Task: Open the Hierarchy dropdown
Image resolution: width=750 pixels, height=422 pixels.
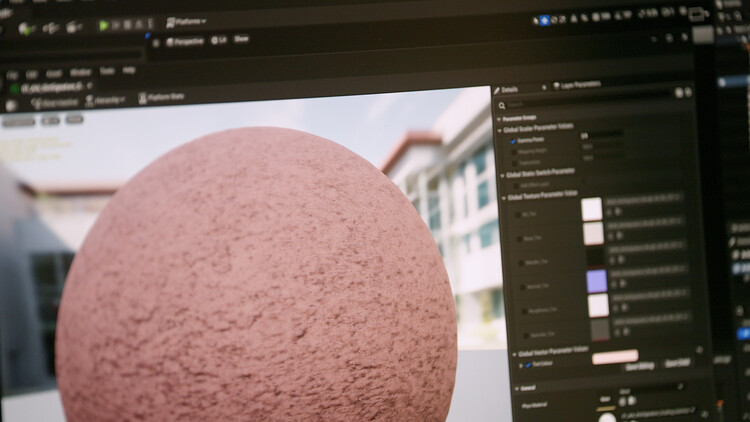Action: click(x=105, y=100)
